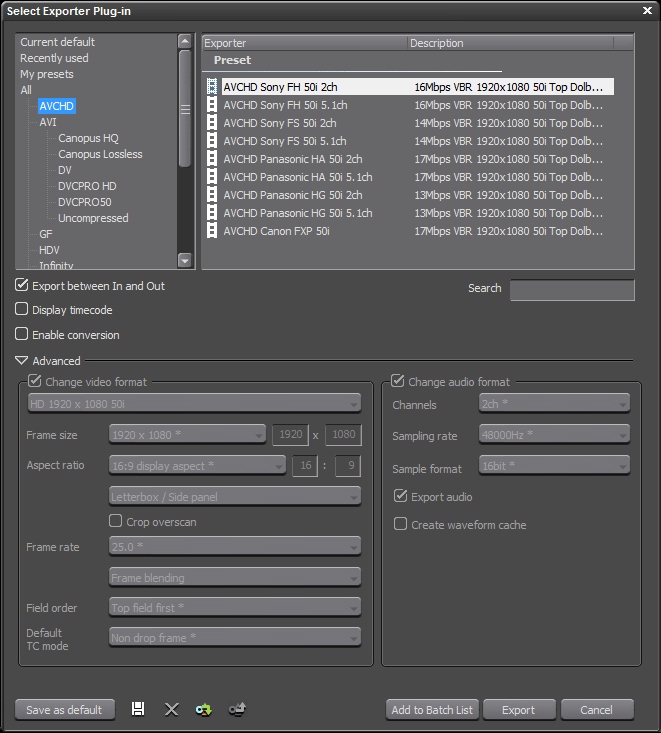
Task: Open the Sample format 16bit dropdown
Action: tap(554, 466)
